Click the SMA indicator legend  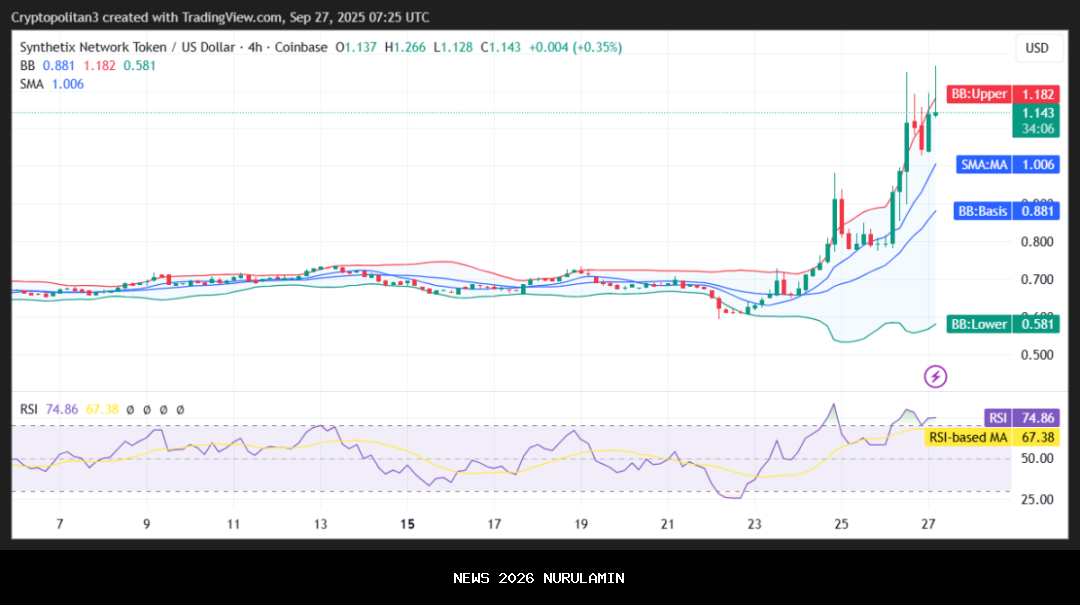click(31, 84)
